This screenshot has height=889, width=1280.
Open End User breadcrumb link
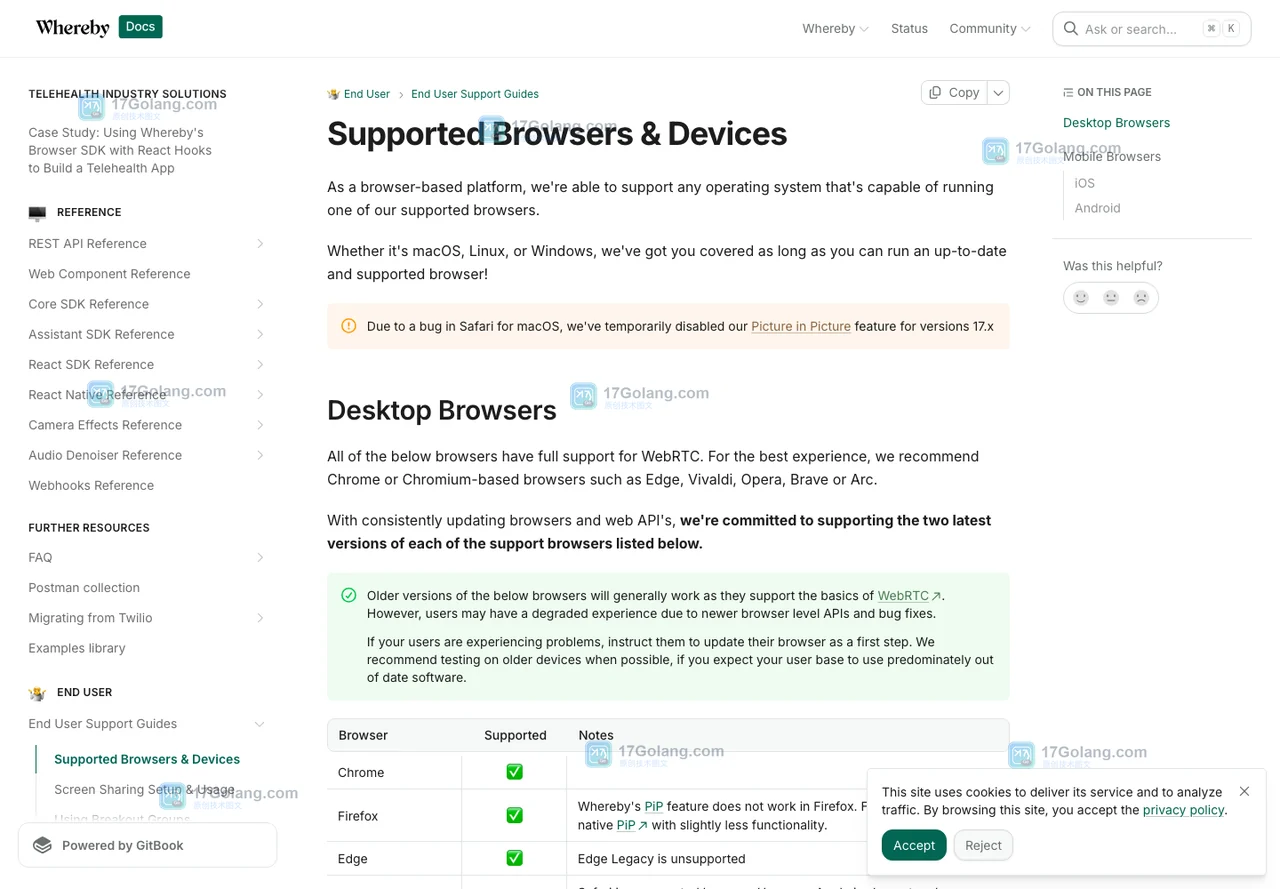pyautogui.click(x=366, y=94)
